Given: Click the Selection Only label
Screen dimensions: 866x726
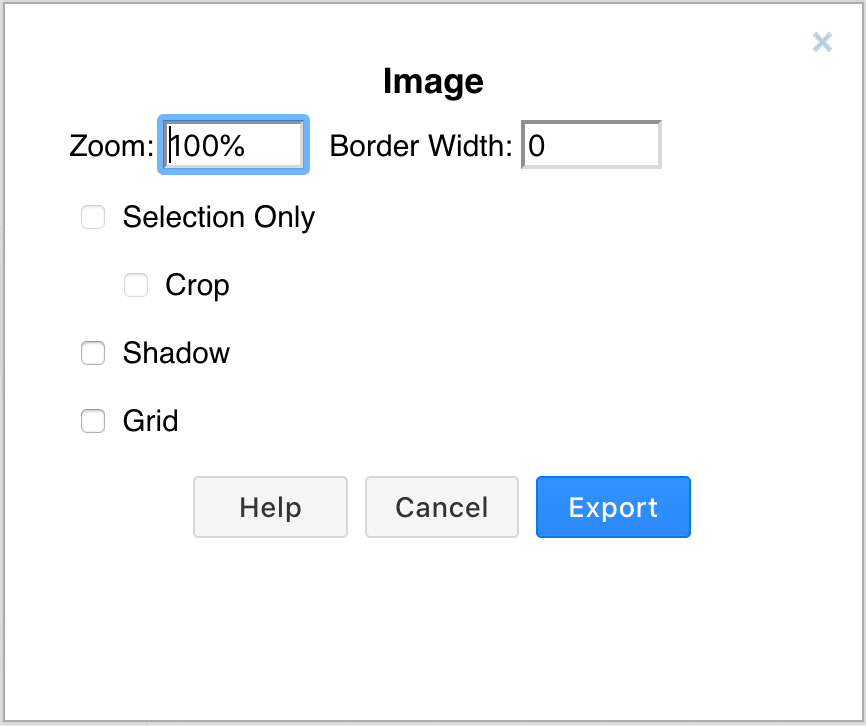Looking at the screenshot, I should (218, 217).
